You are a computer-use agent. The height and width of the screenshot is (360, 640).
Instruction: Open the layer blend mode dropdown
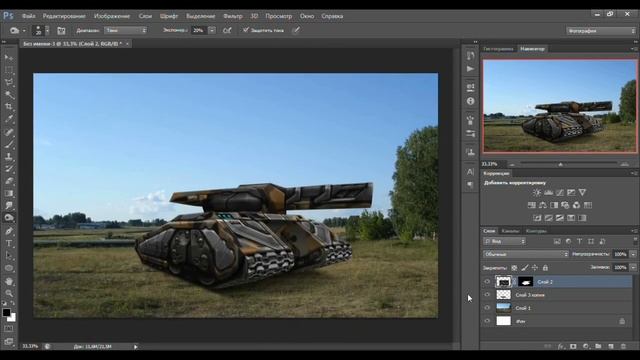click(526, 254)
